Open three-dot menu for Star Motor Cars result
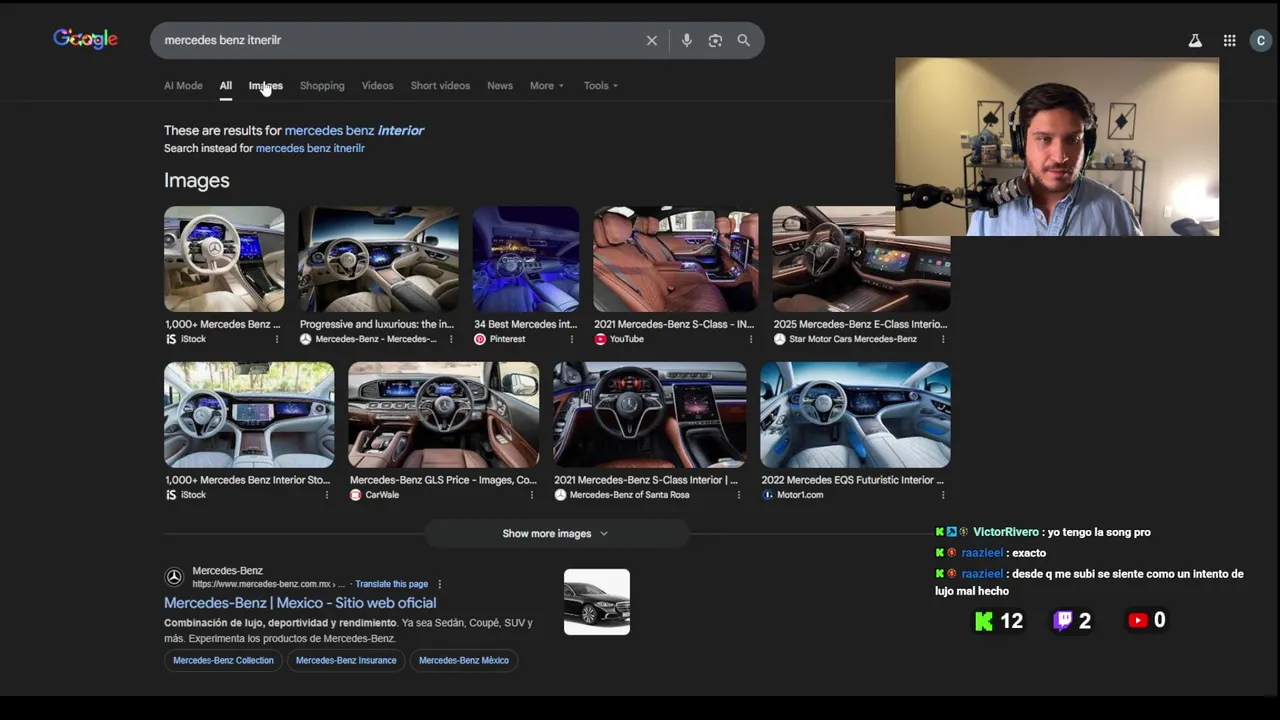Image resolution: width=1280 pixels, height=720 pixels. [943, 339]
